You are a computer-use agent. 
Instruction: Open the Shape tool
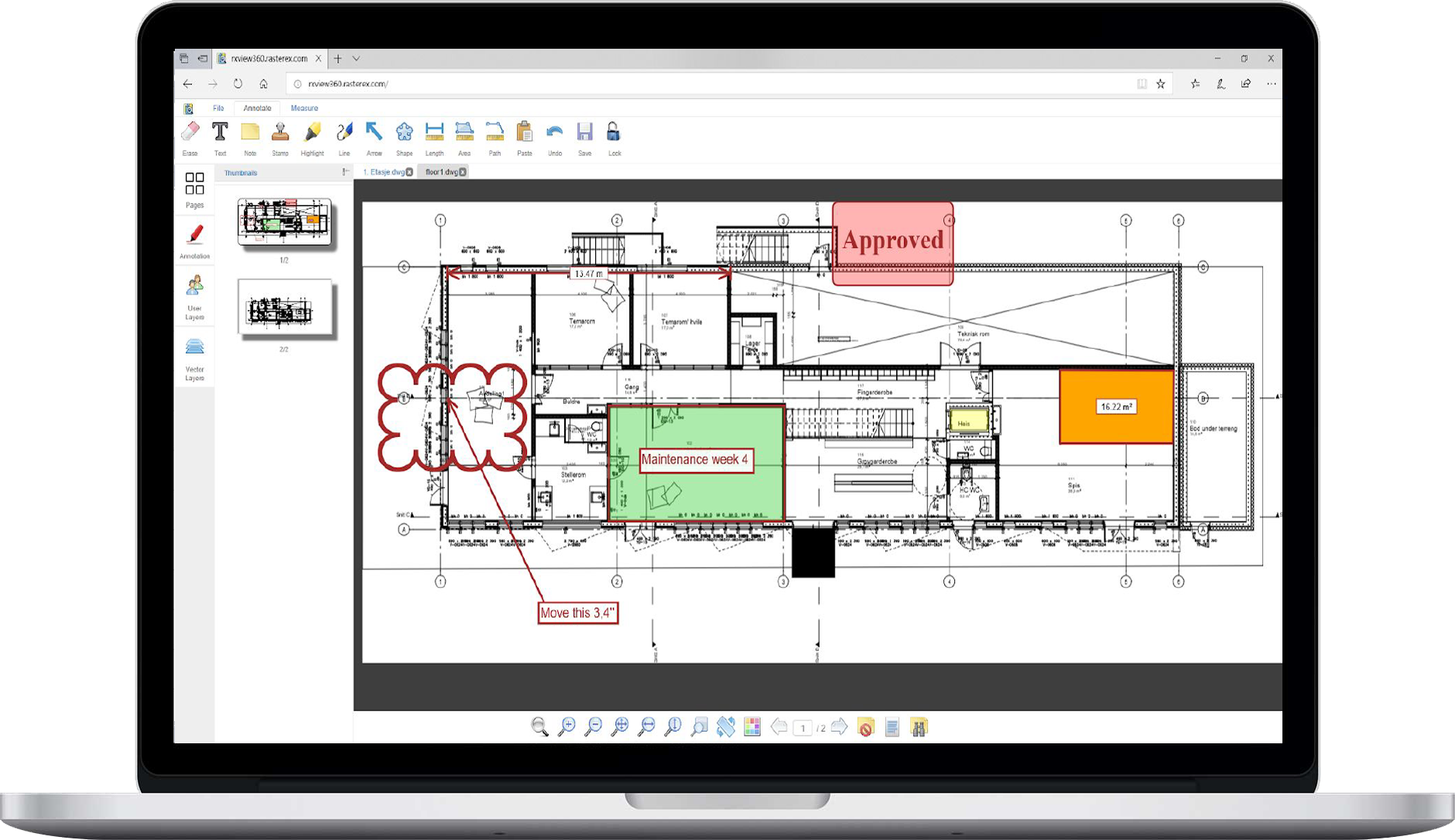point(404,131)
